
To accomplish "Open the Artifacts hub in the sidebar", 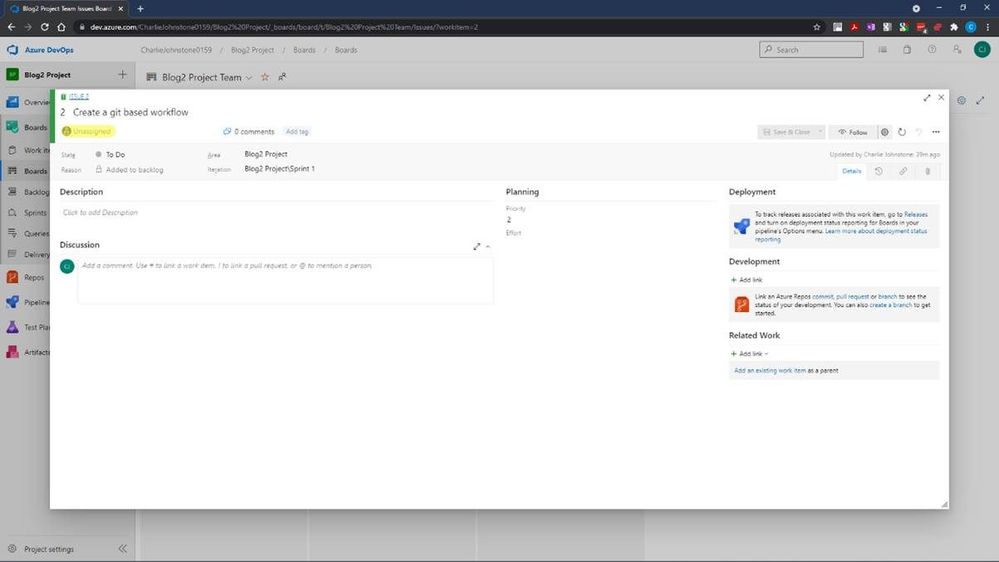I will click(27, 352).
